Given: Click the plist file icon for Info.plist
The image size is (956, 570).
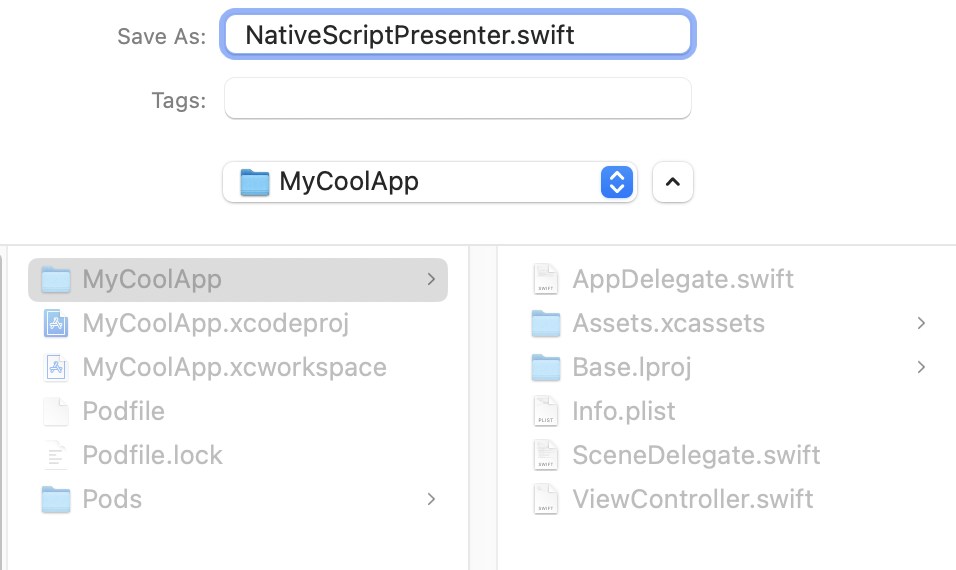Looking at the screenshot, I should tap(546, 411).
